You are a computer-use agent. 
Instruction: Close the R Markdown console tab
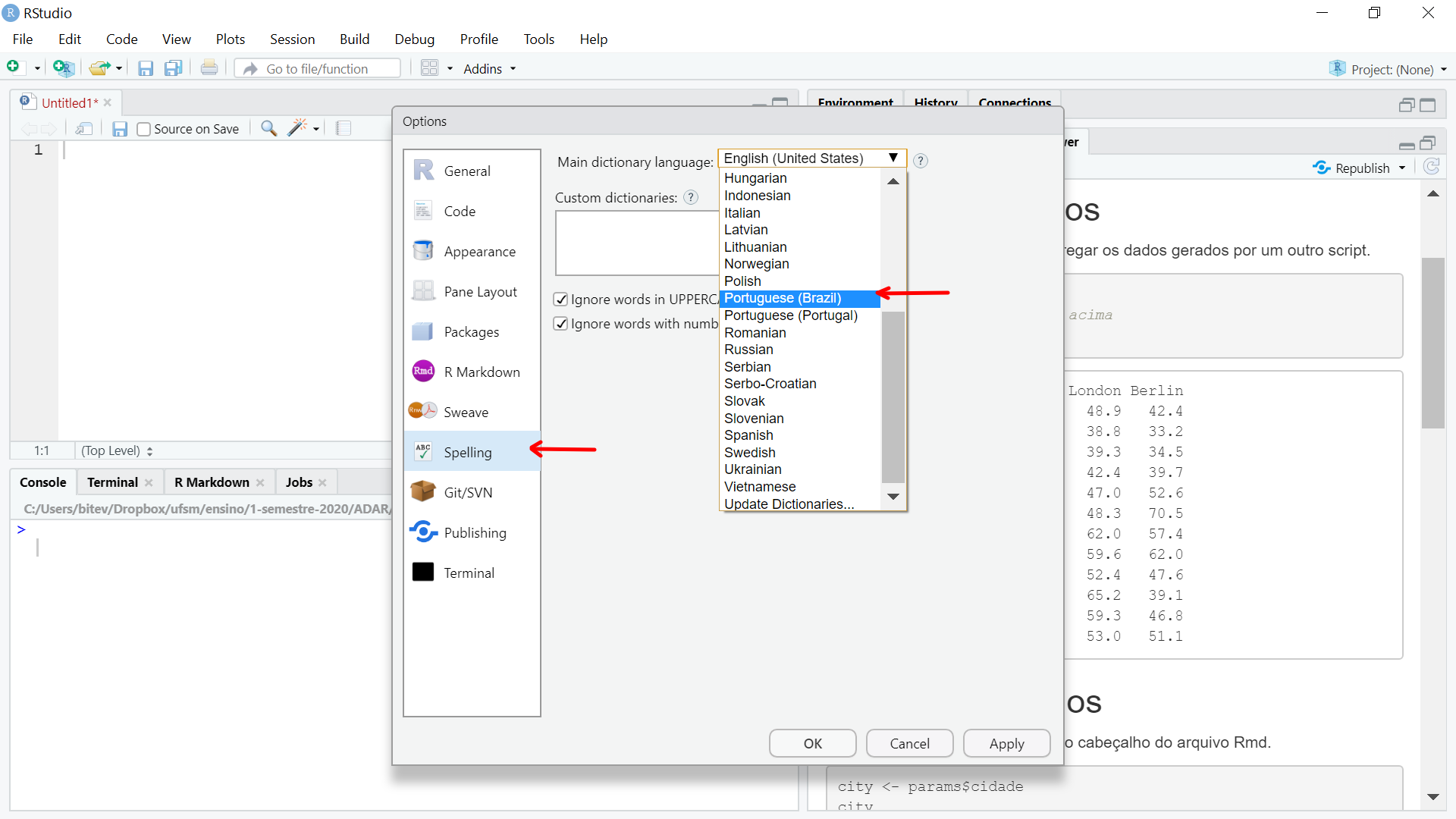click(x=260, y=483)
